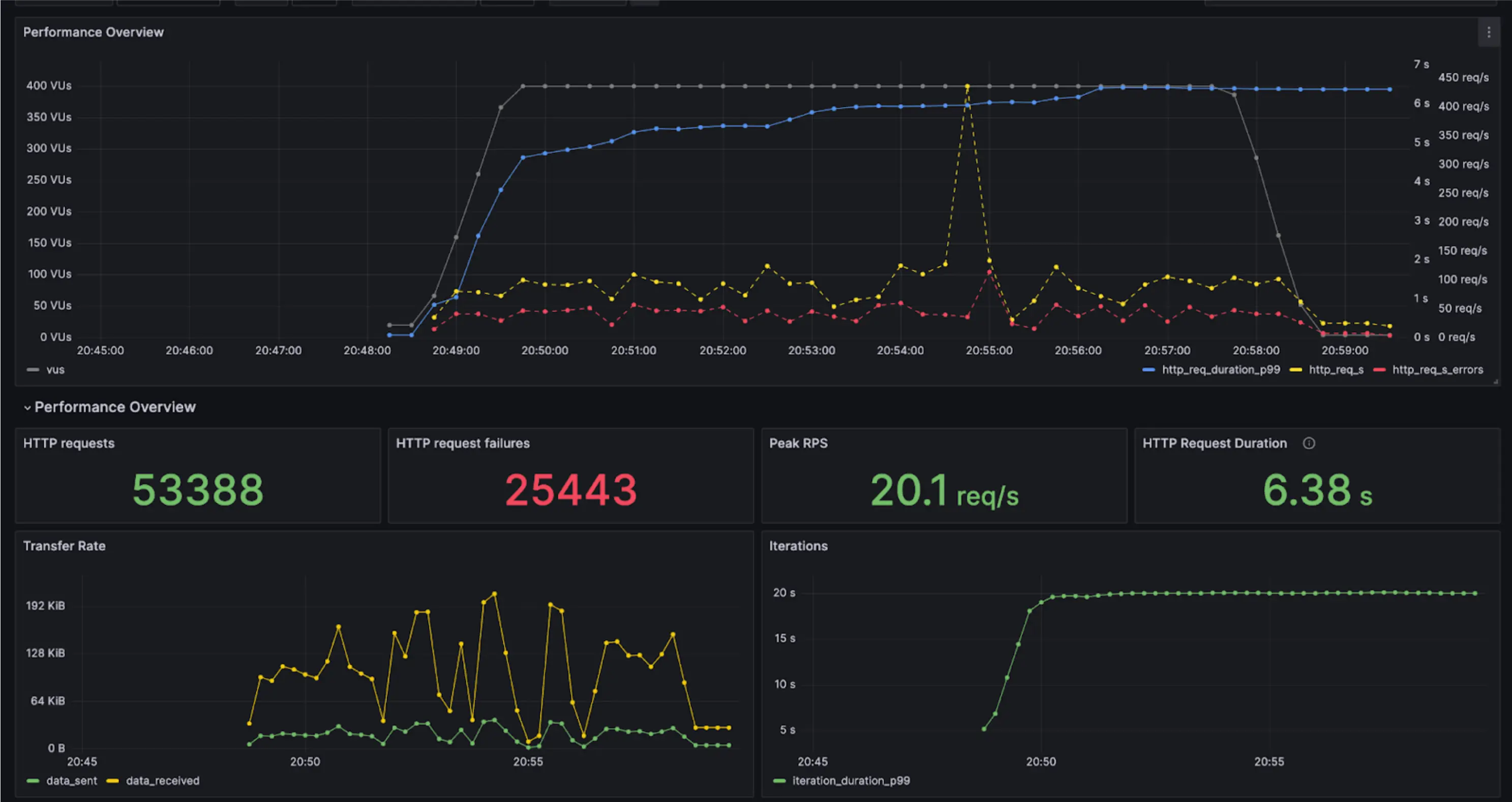Click the Peak RPS panel title
The height and width of the screenshot is (802, 1512).
(798, 444)
